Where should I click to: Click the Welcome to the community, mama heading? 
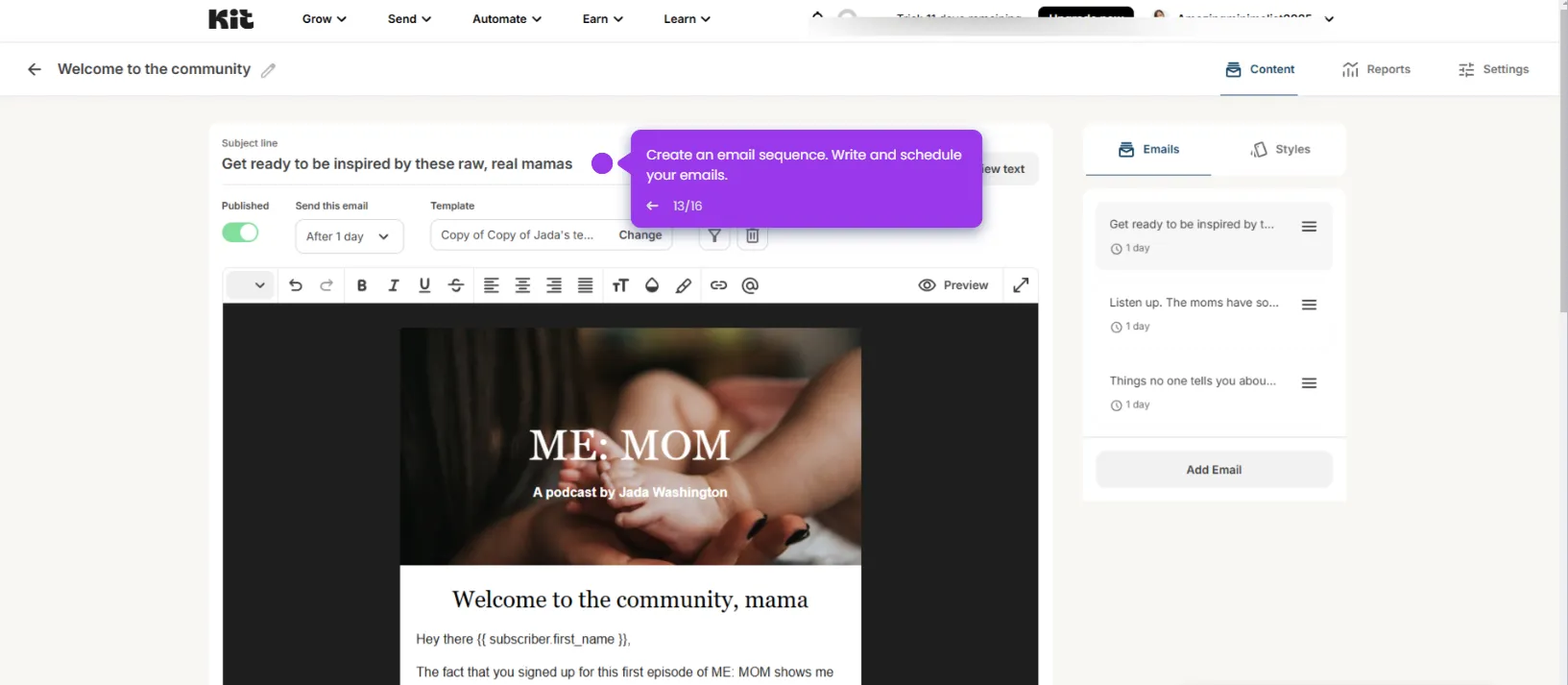pos(630,599)
